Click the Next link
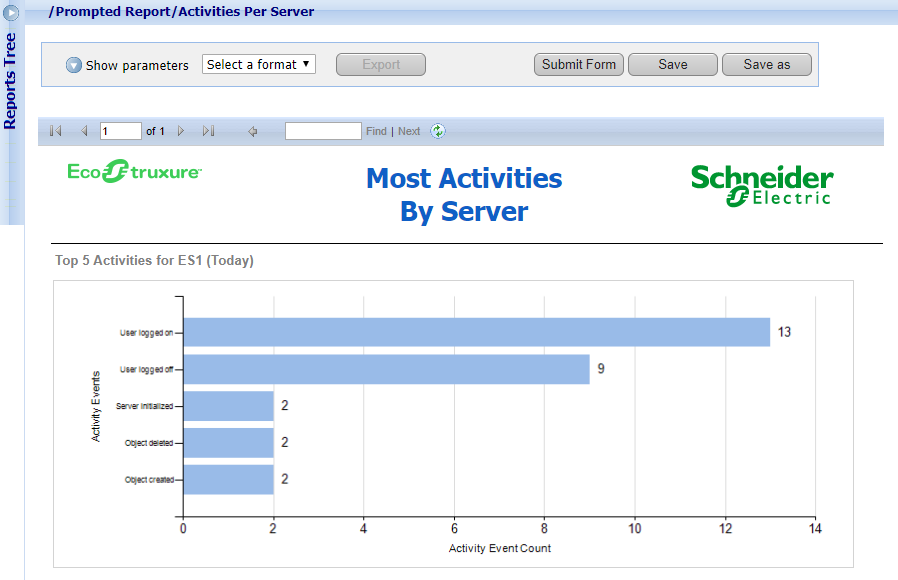This screenshot has width=898, height=580. click(409, 131)
